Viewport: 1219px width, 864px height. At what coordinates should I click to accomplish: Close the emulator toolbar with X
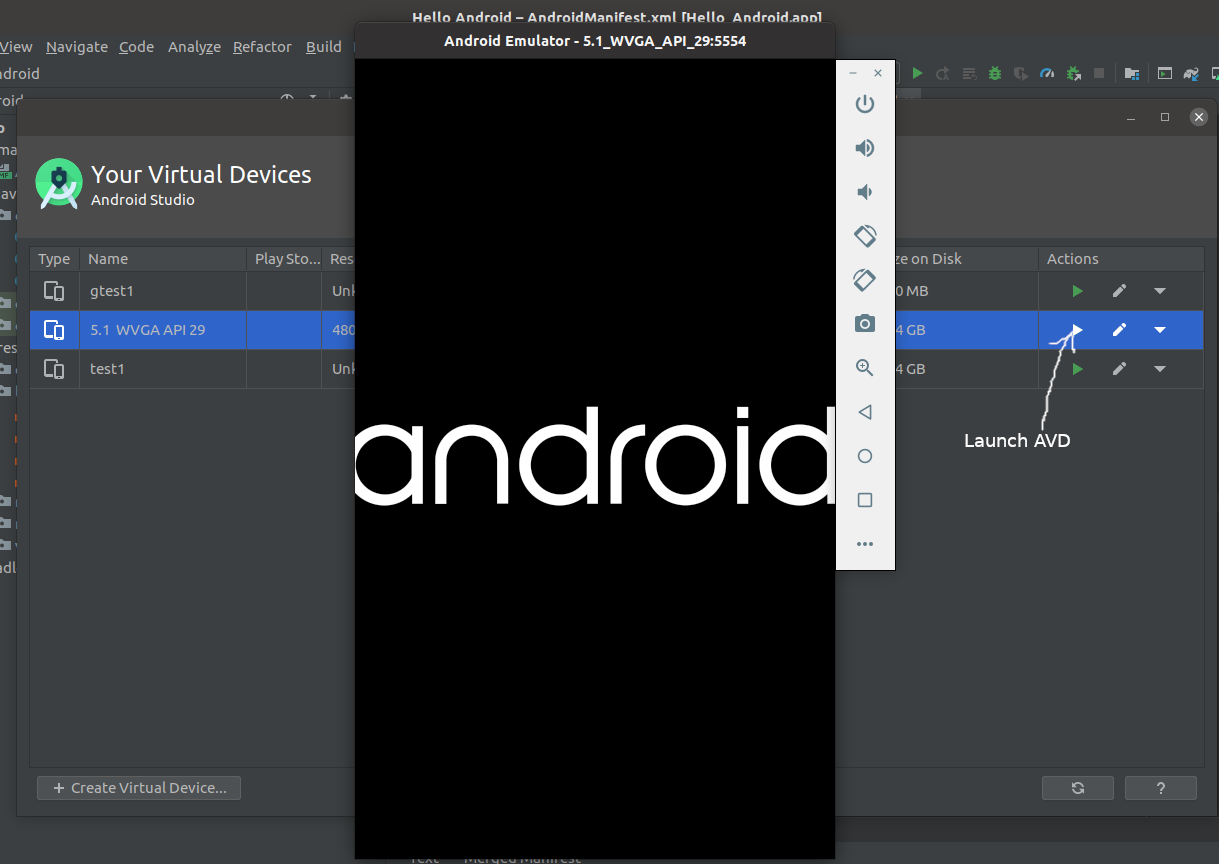point(878,73)
